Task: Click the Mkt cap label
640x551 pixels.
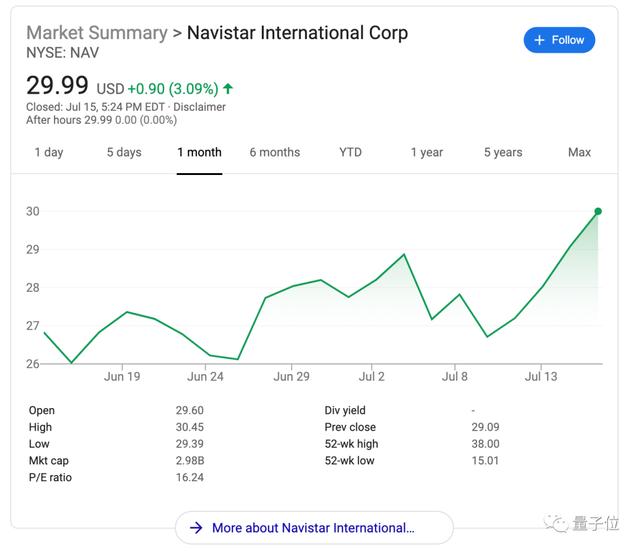Action: (x=49, y=460)
